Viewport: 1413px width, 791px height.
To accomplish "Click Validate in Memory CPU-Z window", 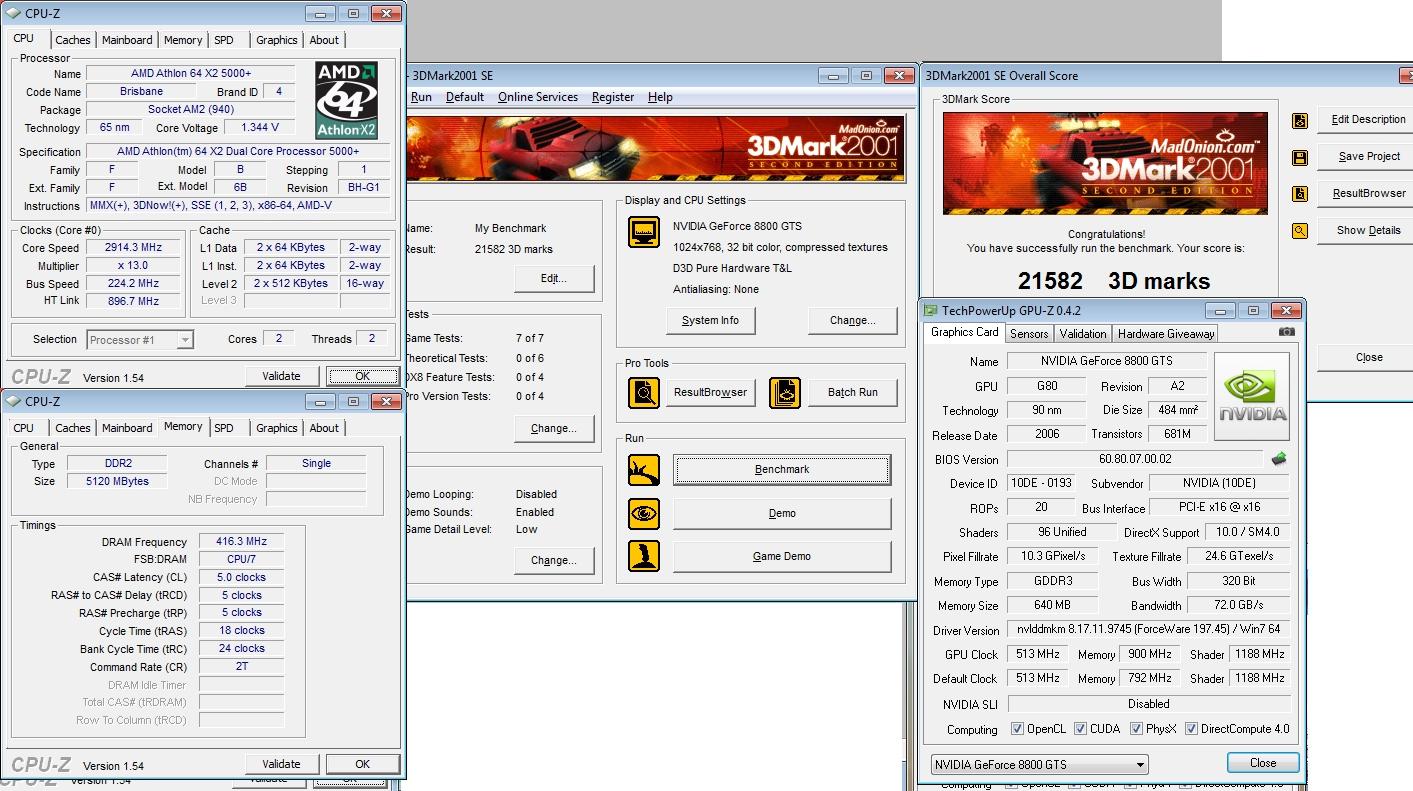I will tap(281, 764).
